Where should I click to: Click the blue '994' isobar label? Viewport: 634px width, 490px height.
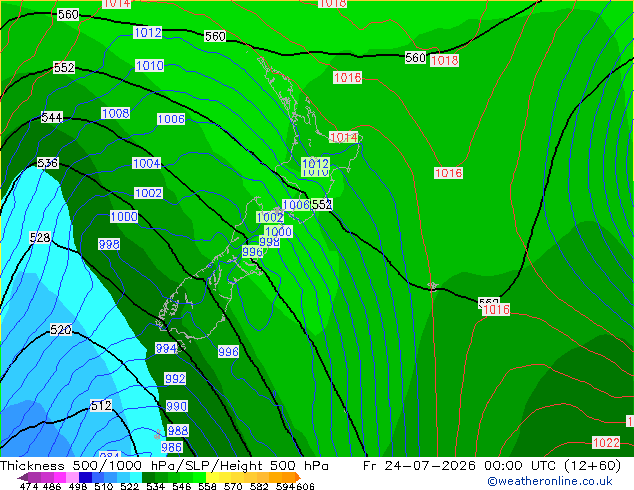coord(166,348)
